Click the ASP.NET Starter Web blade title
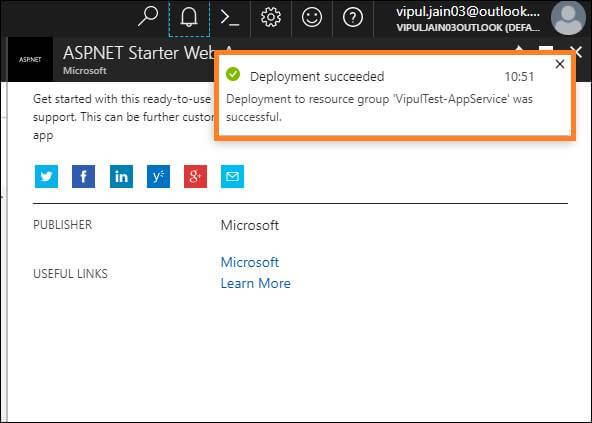The image size is (592, 423). pyautogui.click(x=139, y=53)
